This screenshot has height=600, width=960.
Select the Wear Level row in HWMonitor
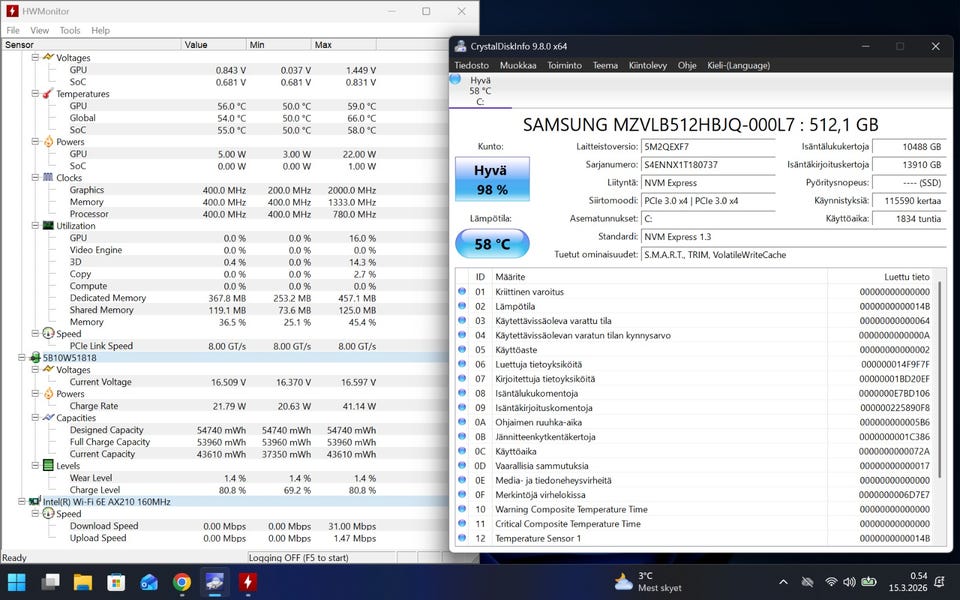pyautogui.click(x=225, y=478)
